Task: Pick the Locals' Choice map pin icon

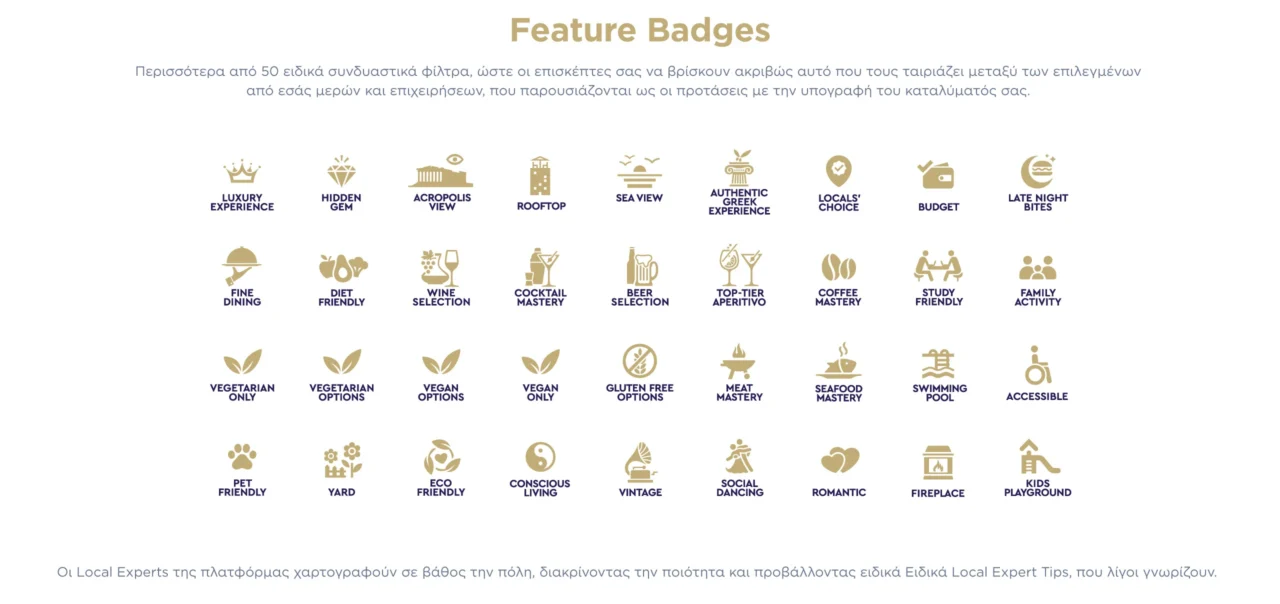Action: click(x=838, y=172)
